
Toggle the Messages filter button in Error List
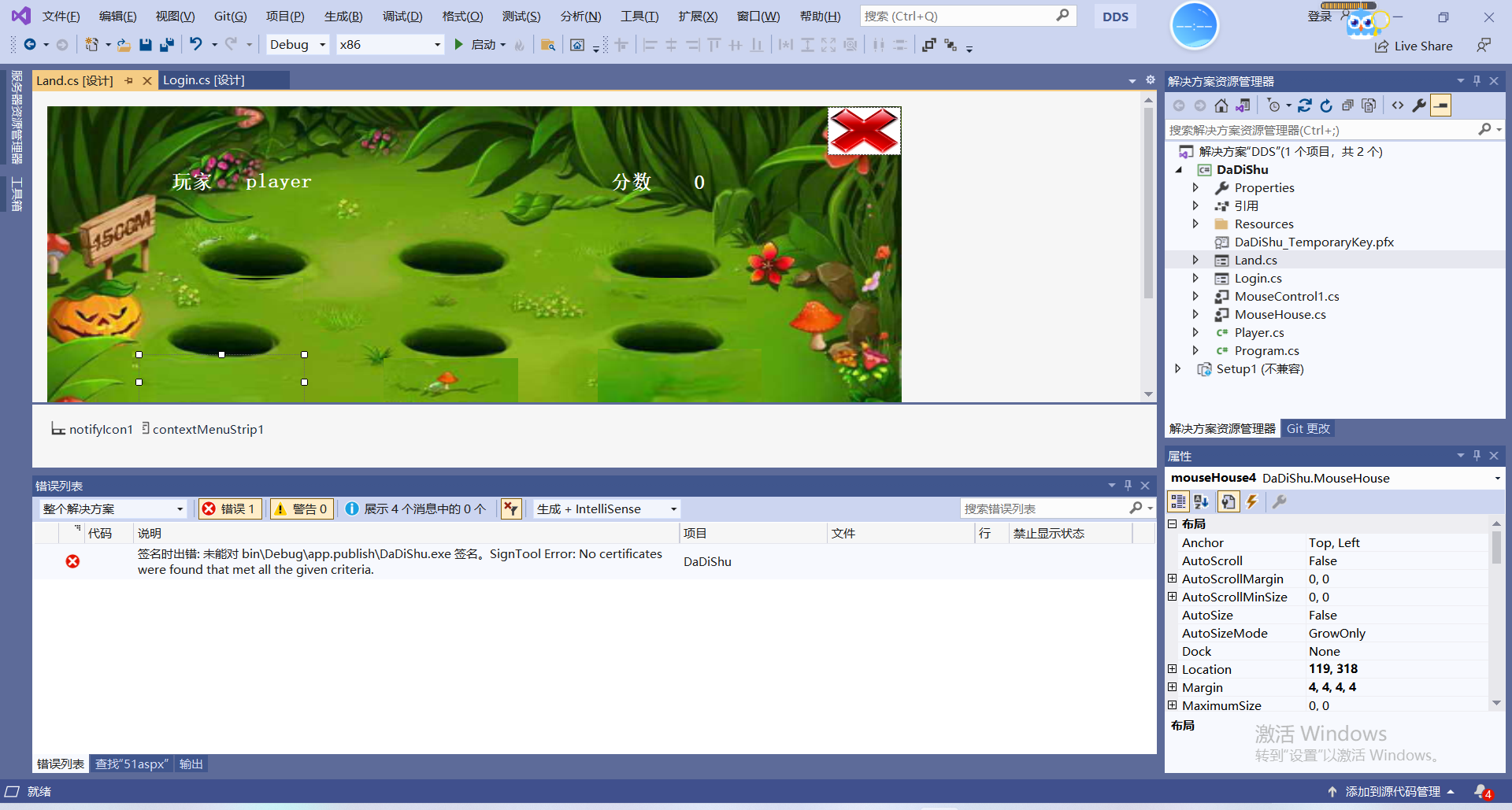click(416, 509)
